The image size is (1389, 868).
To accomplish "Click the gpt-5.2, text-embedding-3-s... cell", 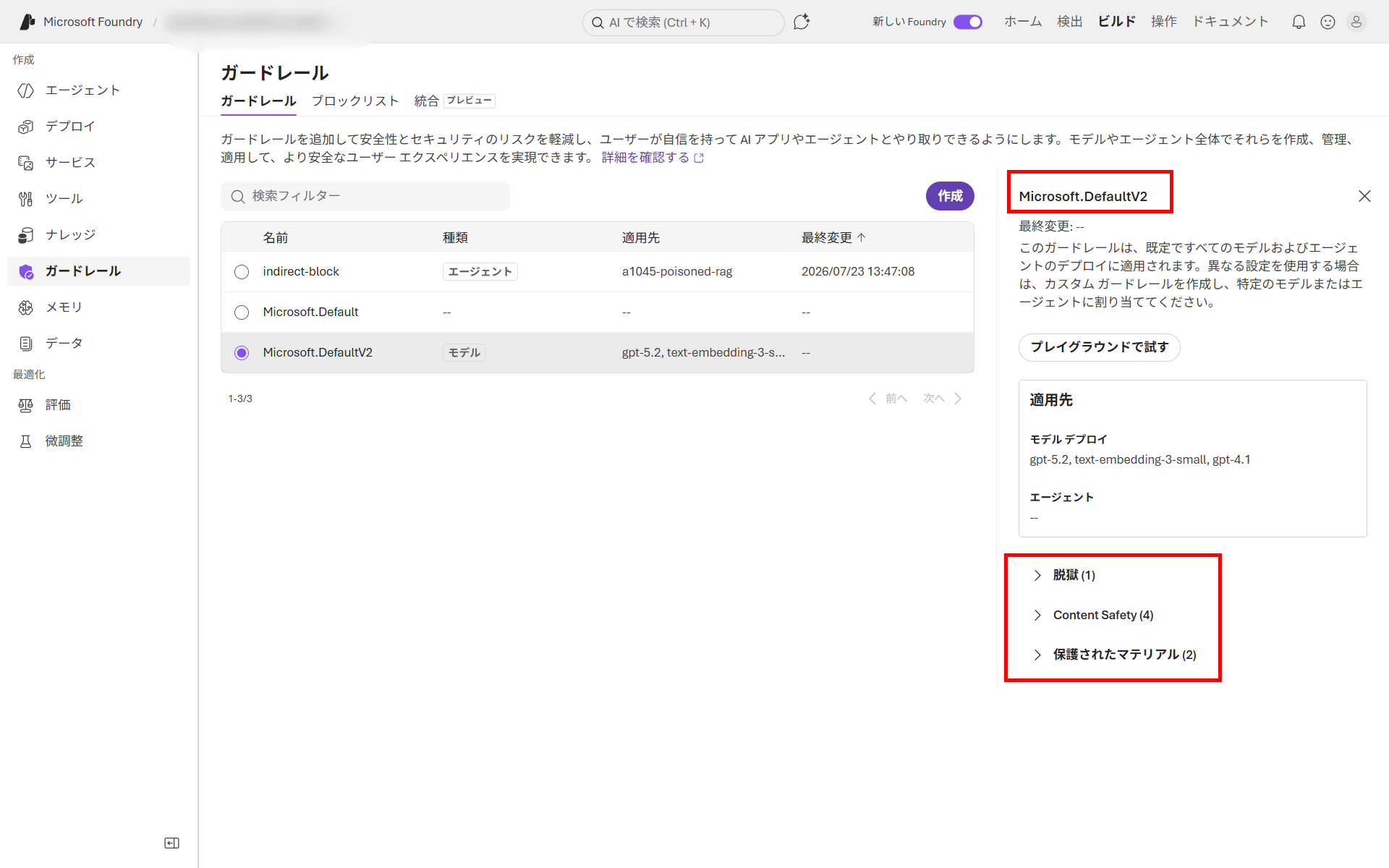I will pos(703,353).
